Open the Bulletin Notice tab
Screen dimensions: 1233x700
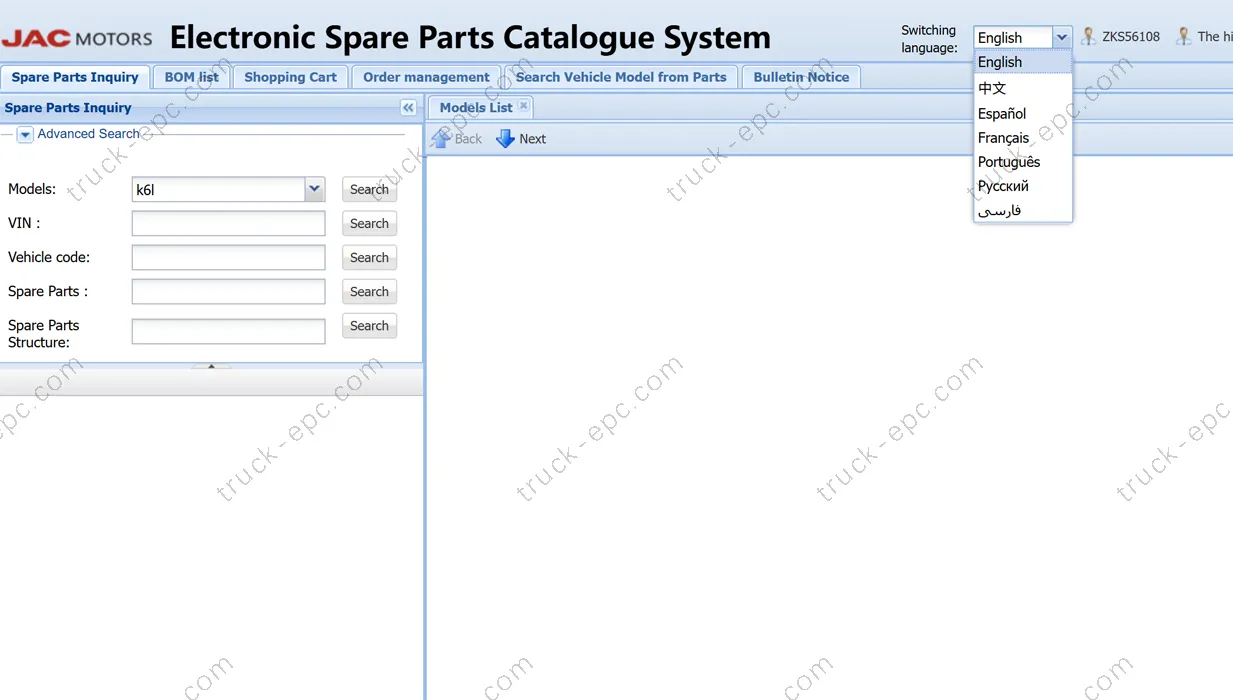pos(800,77)
